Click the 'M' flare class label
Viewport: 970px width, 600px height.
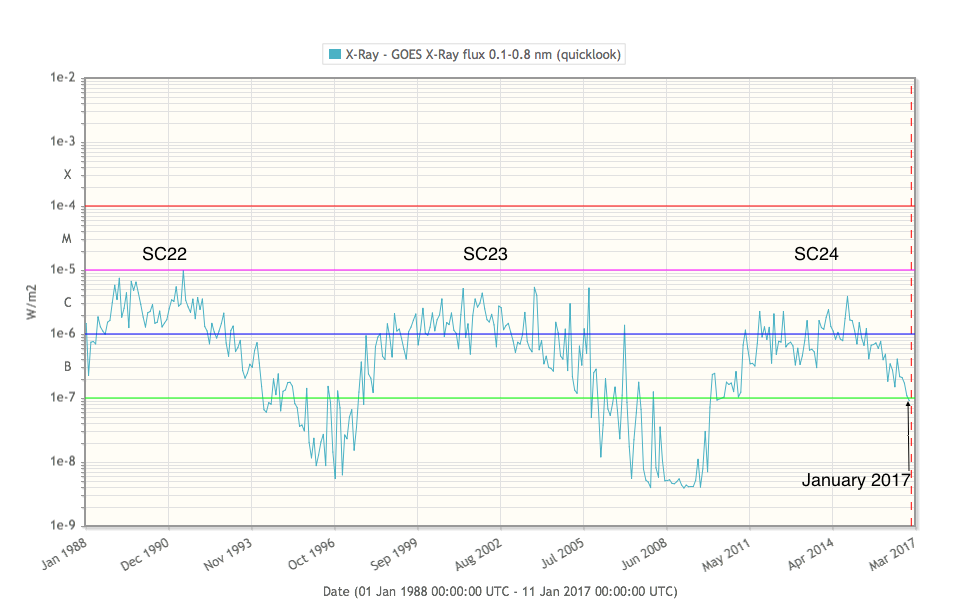coord(67,239)
